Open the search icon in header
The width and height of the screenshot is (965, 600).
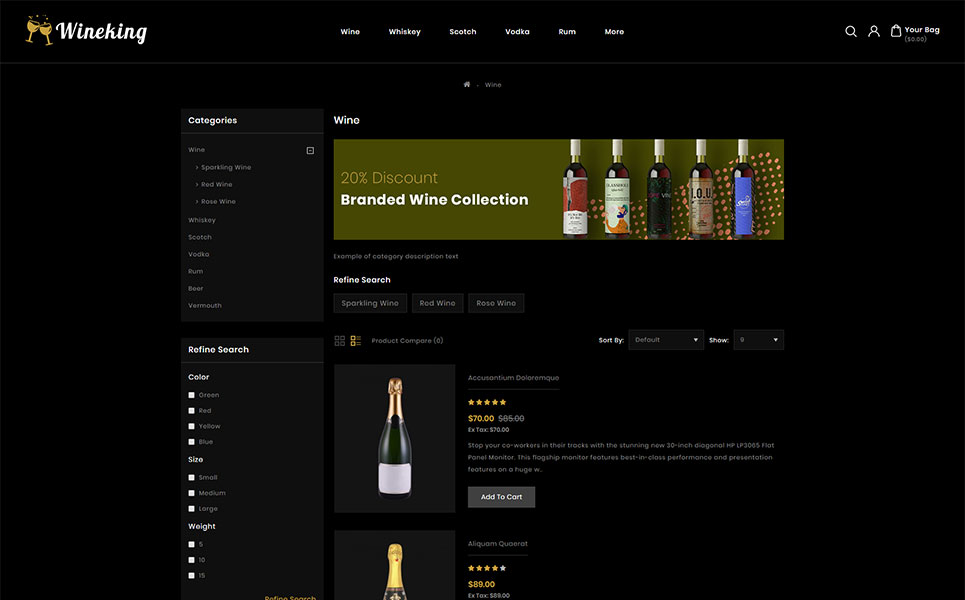tap(851, 31)
